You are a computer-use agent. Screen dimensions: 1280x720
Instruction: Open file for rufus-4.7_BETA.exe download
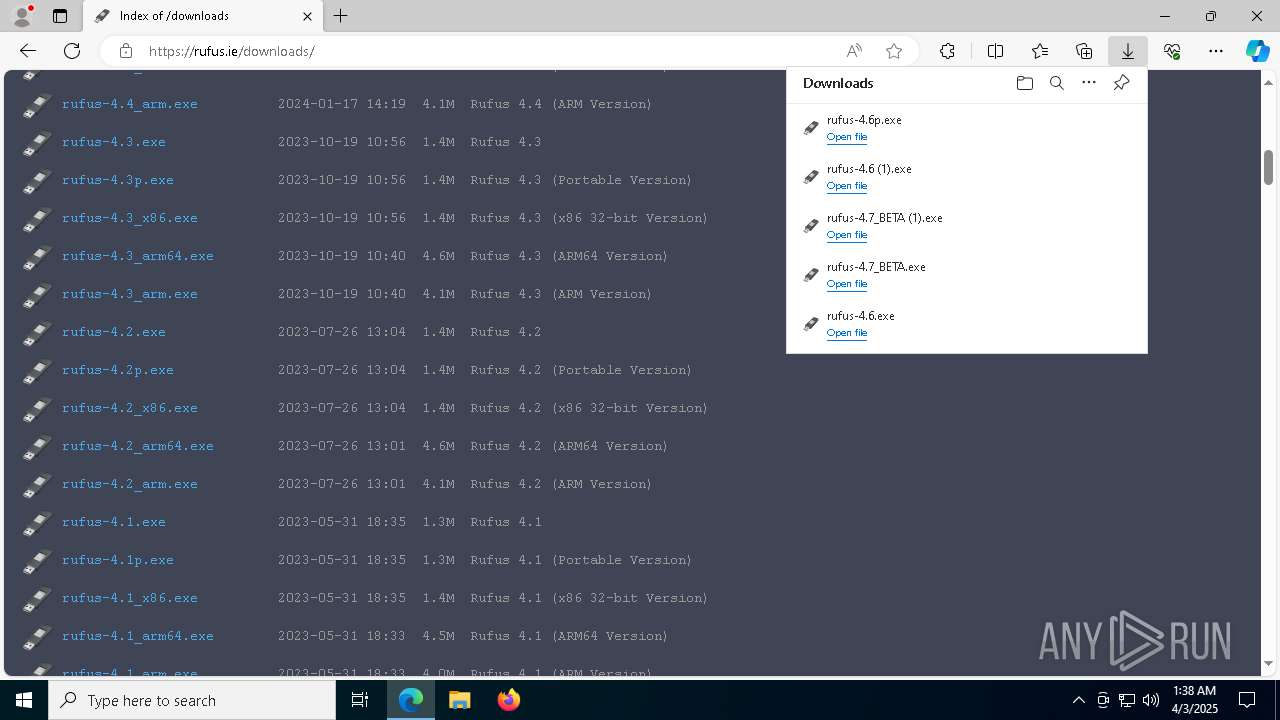point(847,284)
